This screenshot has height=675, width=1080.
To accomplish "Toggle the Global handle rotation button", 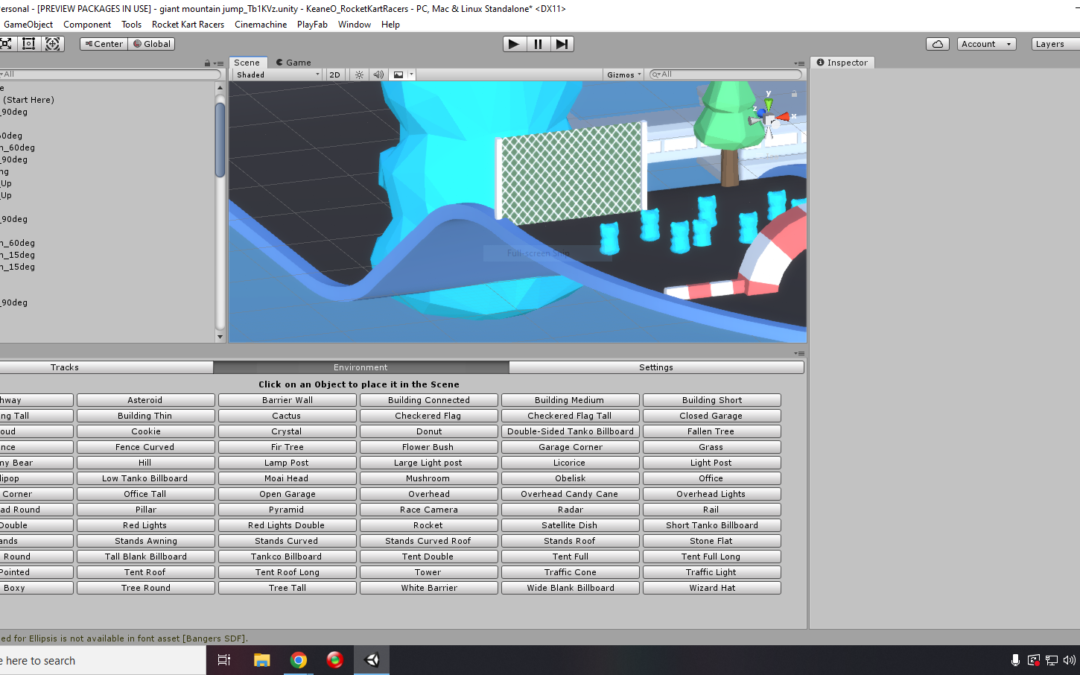I will coord(152,43).
